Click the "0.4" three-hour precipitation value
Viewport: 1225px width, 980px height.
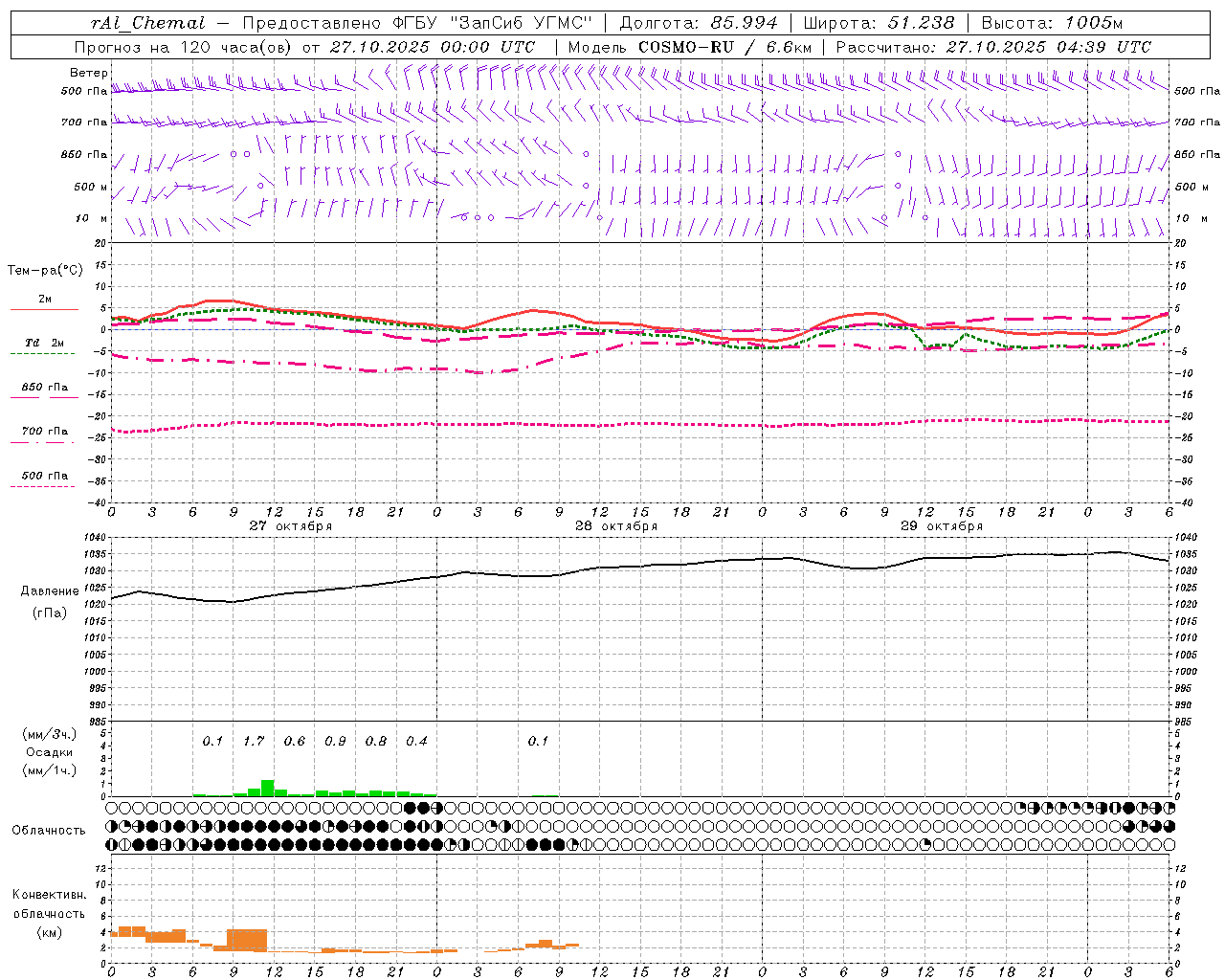416,741
